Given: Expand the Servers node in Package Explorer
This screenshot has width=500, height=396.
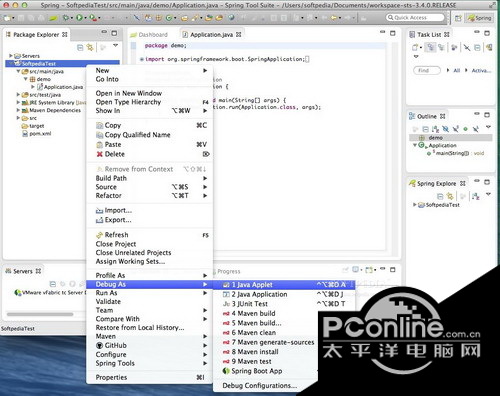Looking at the screenshot, I should point(11,56).
